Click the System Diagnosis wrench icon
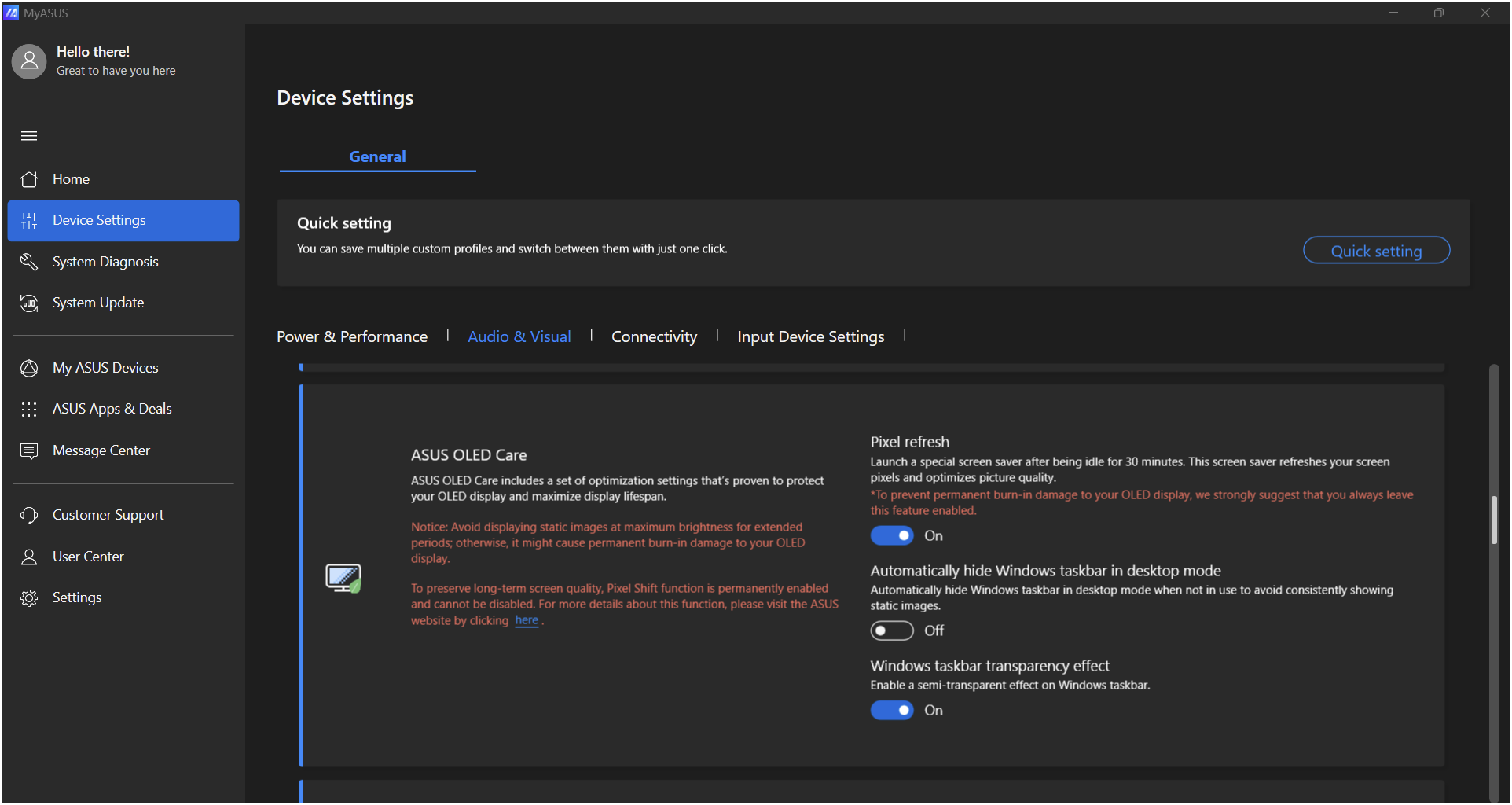Image resolution: width=1512 pixels, height=805 pixels. click(x=29, y=262)
